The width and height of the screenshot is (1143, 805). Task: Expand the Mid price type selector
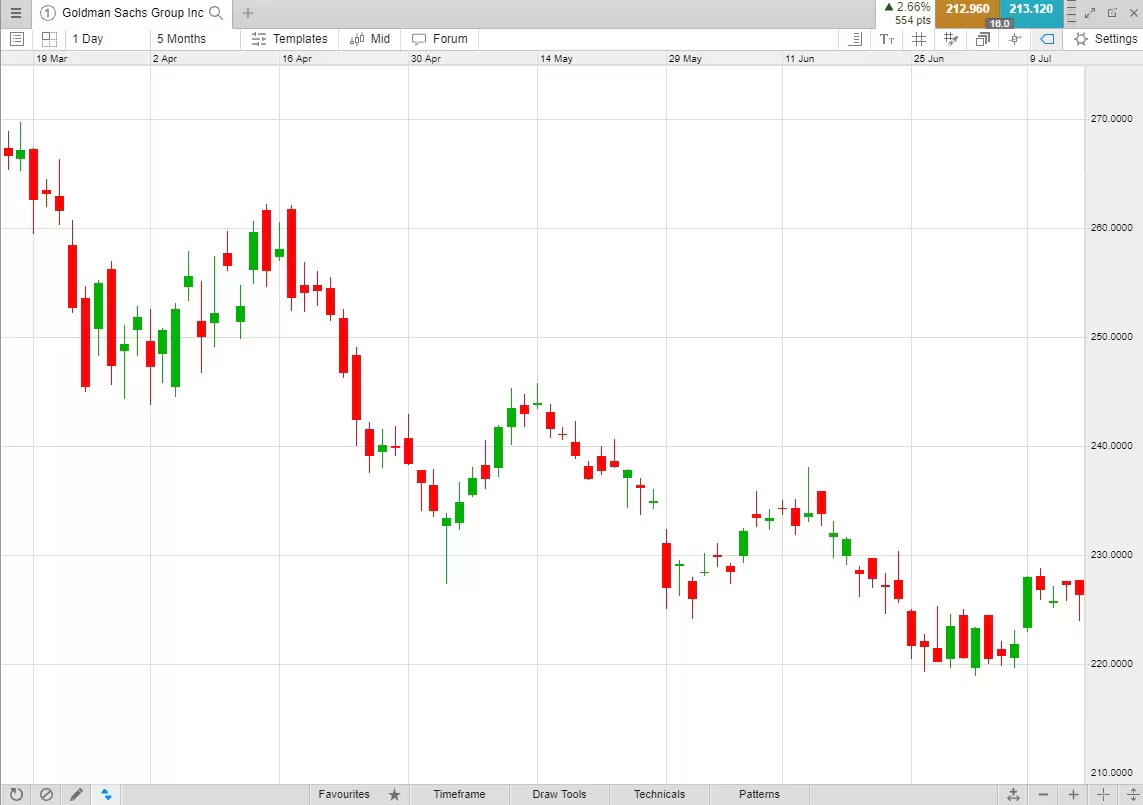click(370, 39)
